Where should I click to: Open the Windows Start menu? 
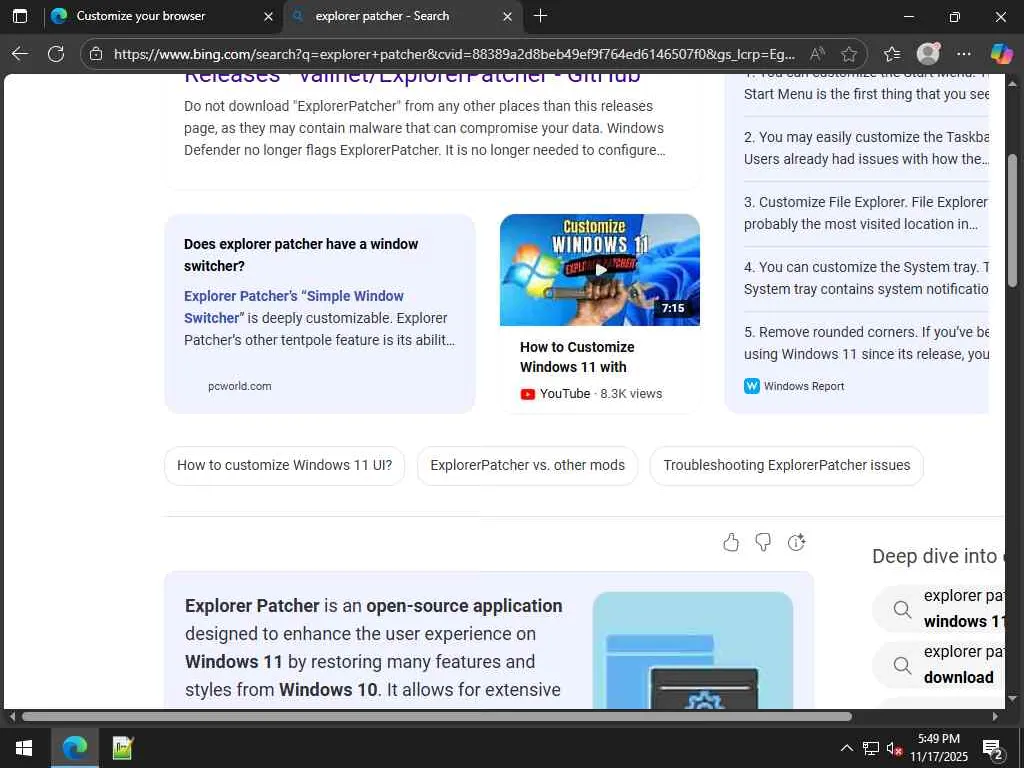(x=24, y=748)
